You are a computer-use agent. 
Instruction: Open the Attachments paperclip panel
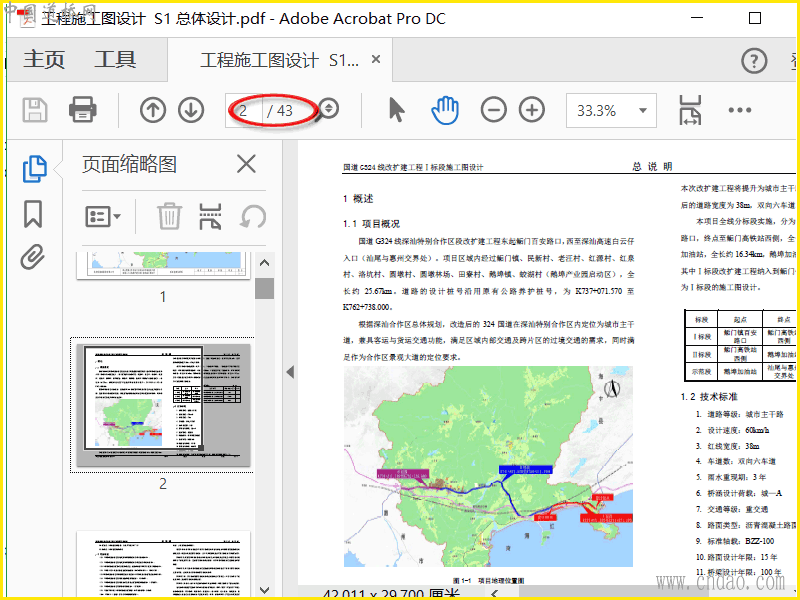[33, 257]
